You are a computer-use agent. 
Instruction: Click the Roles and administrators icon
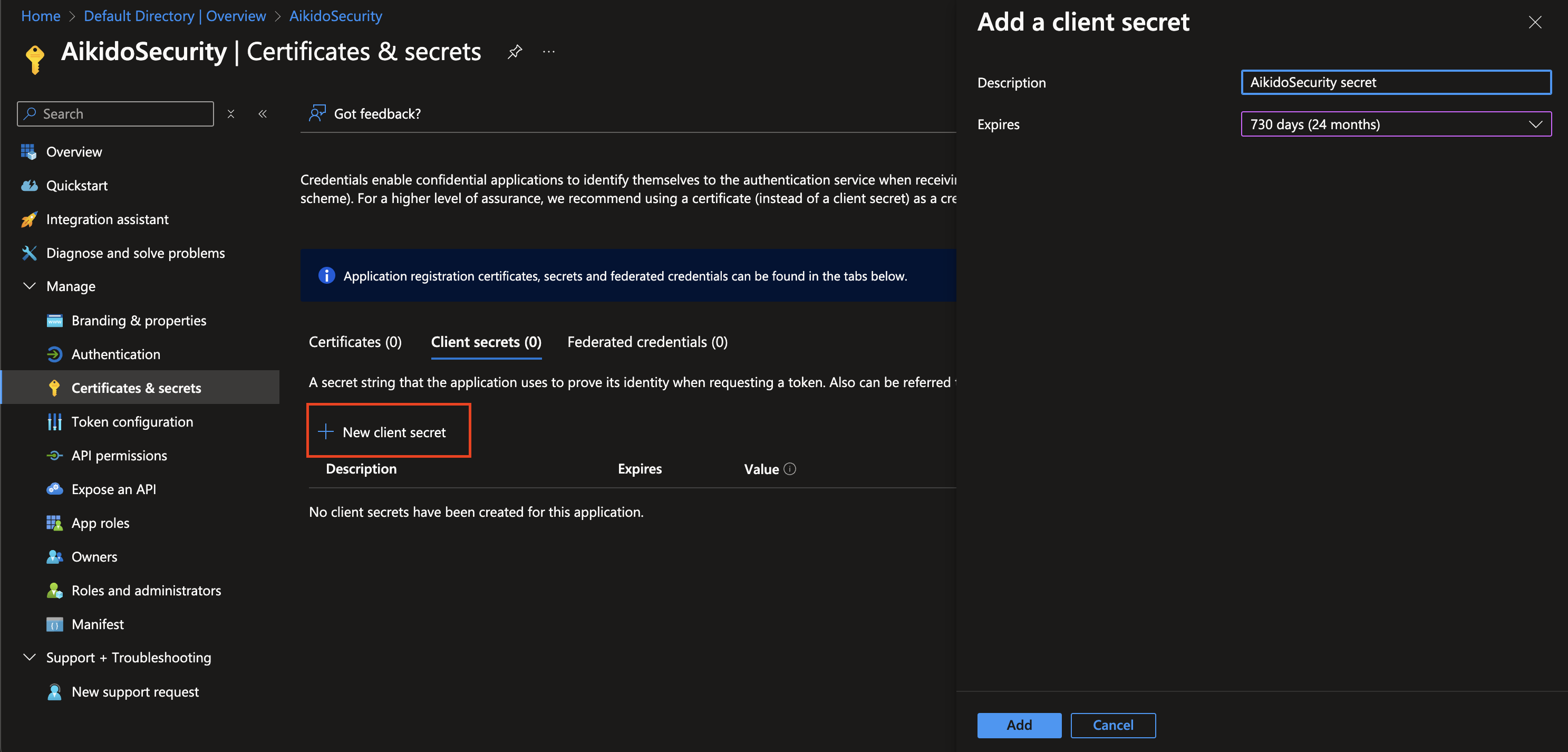coord(55,590)
